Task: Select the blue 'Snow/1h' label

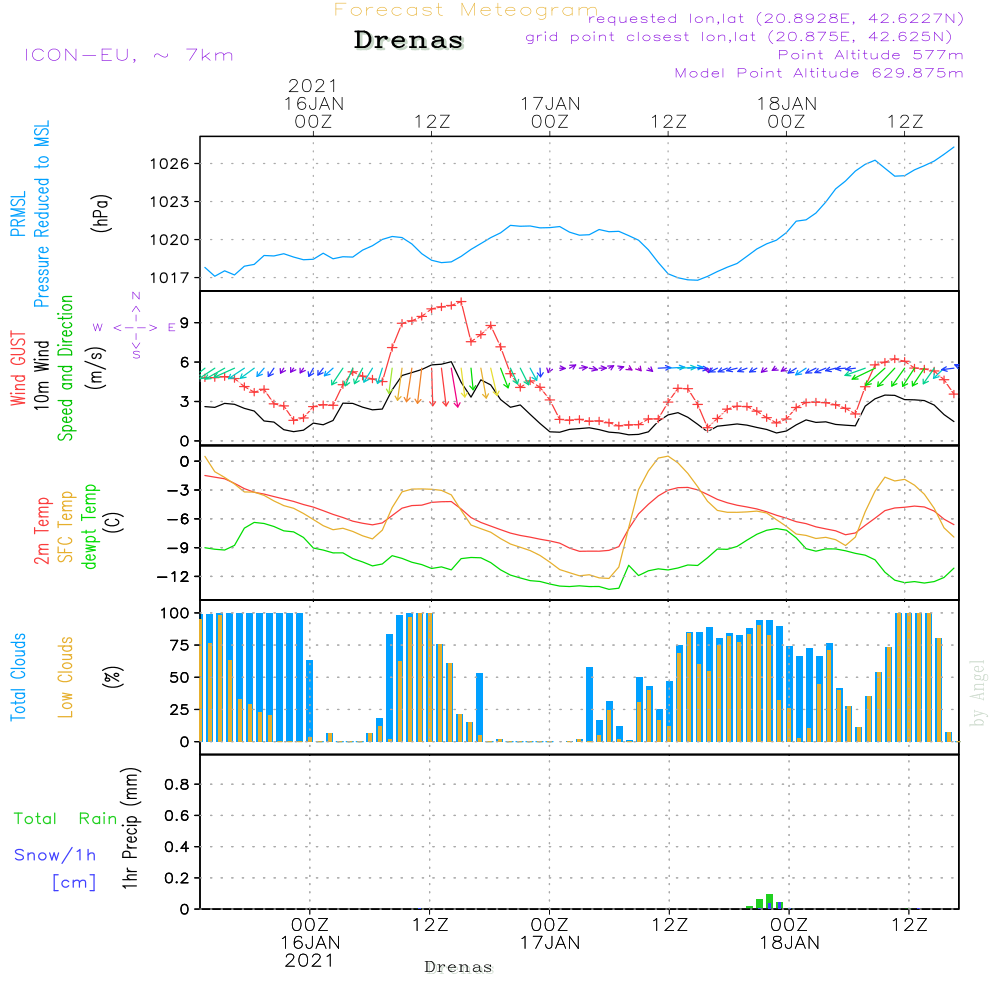Action: [x=55, y=855]
